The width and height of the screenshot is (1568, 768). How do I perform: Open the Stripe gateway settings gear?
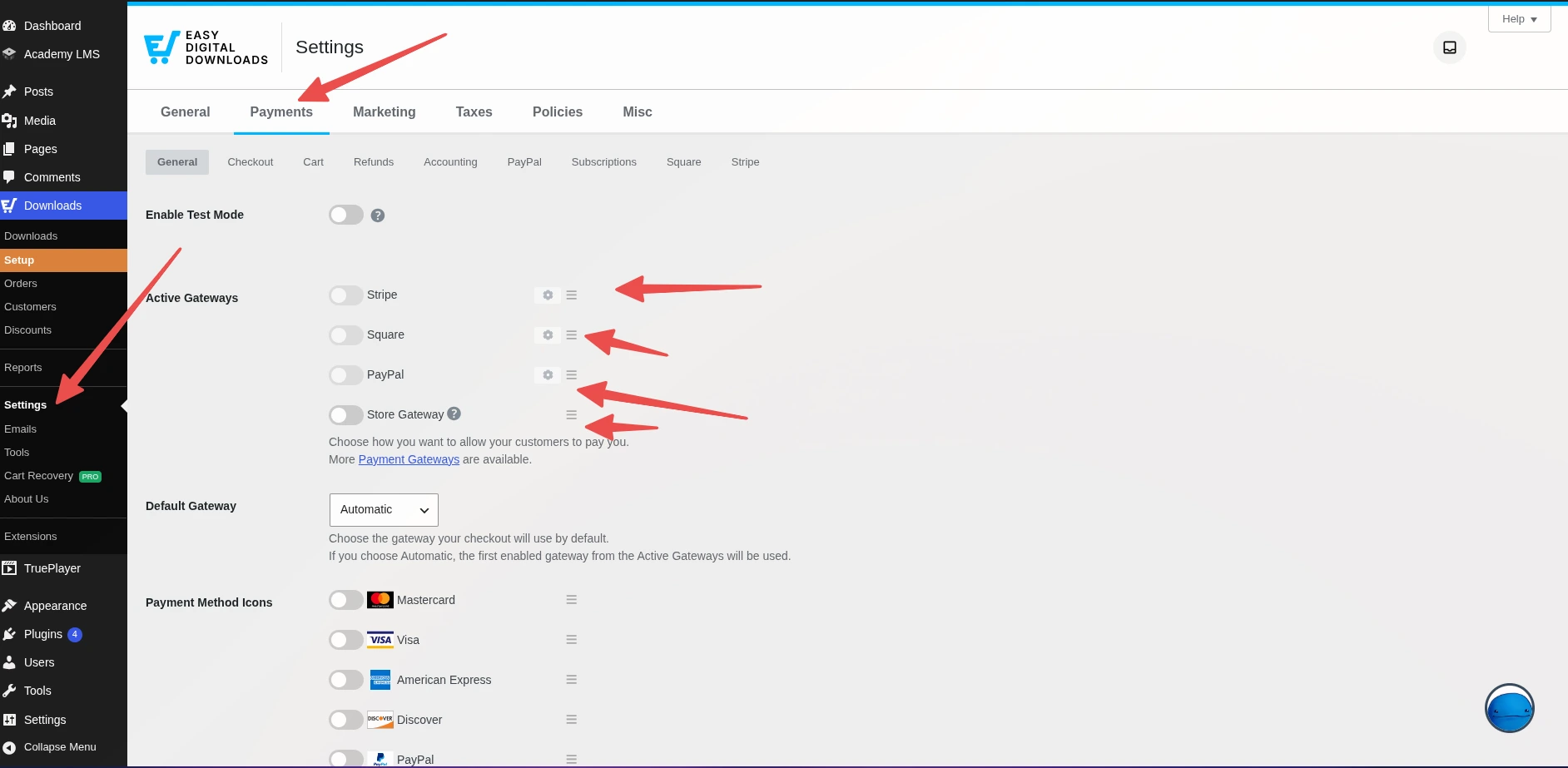(548, 295)
